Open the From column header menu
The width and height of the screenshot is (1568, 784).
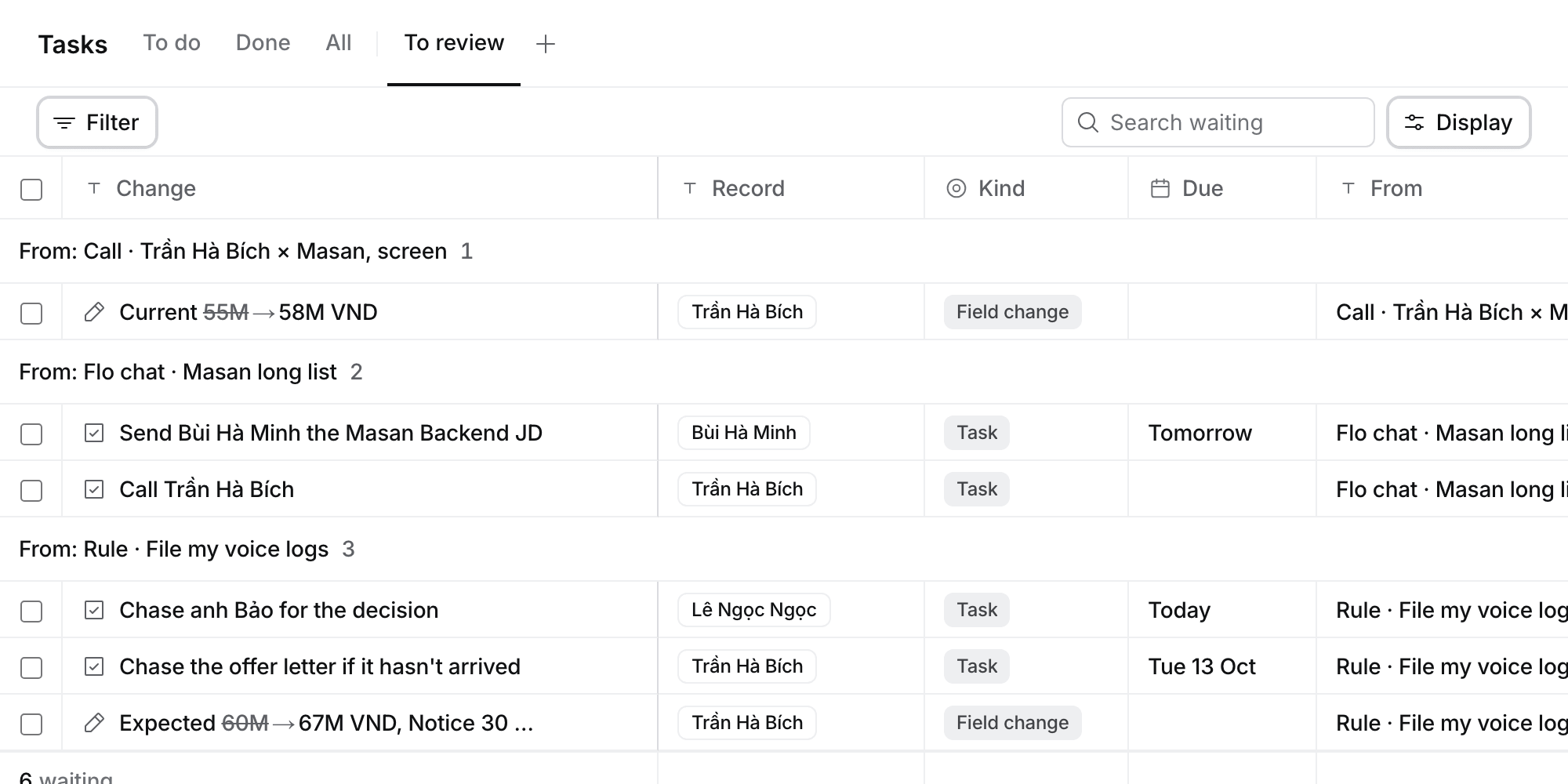pyautogui.click(x=1443, y=188)
